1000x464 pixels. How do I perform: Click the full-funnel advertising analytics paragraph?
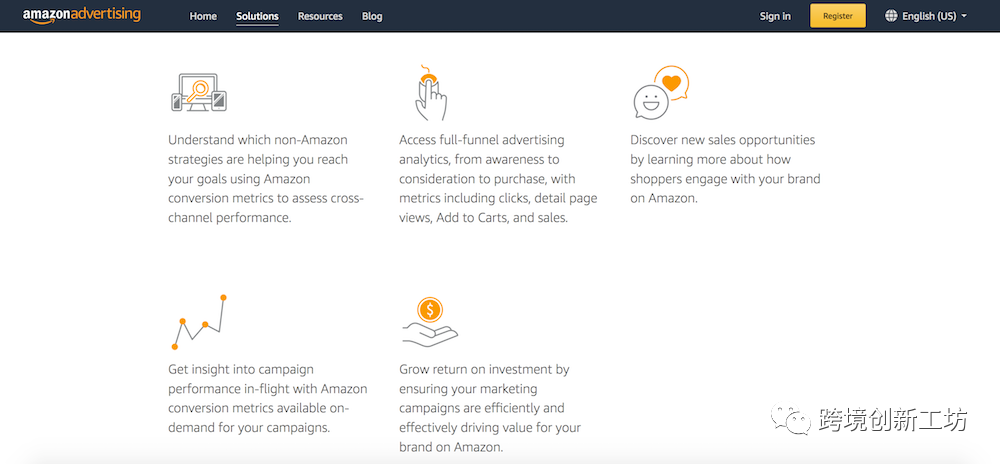pos(498,179)
